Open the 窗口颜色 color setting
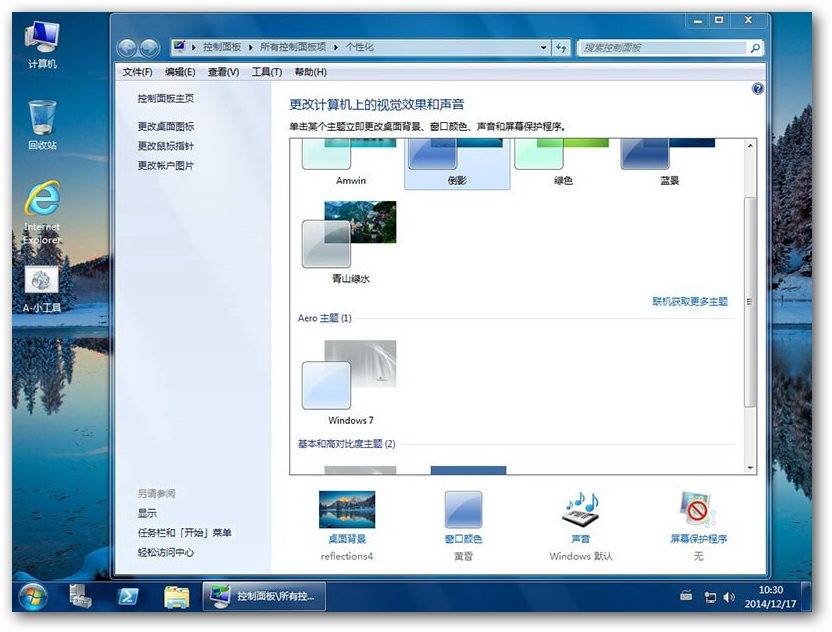Image resolution: width=832 pixels, height=632 pixels. [463, 525]
